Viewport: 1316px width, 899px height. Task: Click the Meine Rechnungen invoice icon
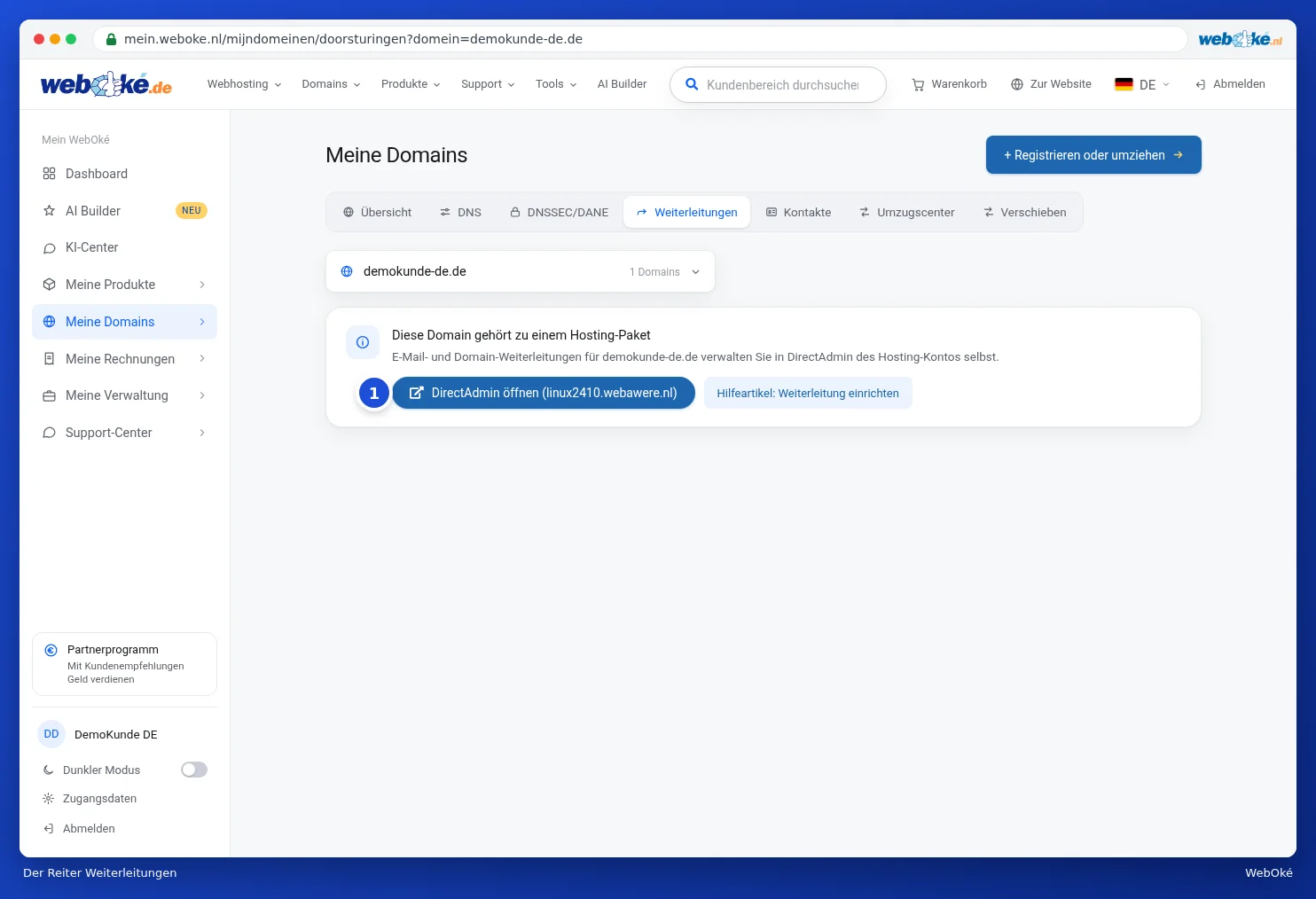50,359
